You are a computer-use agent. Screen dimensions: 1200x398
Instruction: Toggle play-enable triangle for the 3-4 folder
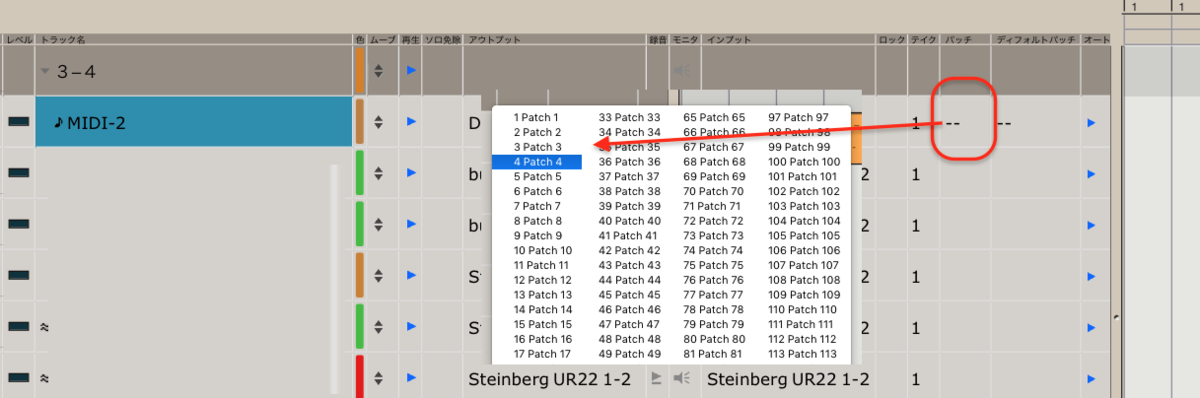coord(411,71)
